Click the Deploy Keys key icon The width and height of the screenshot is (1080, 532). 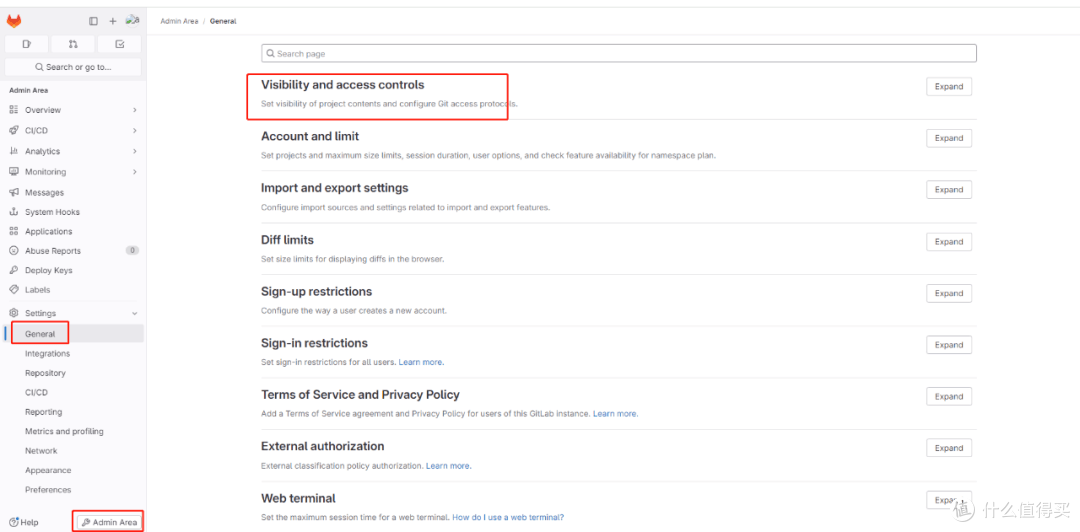click(14, 270)
